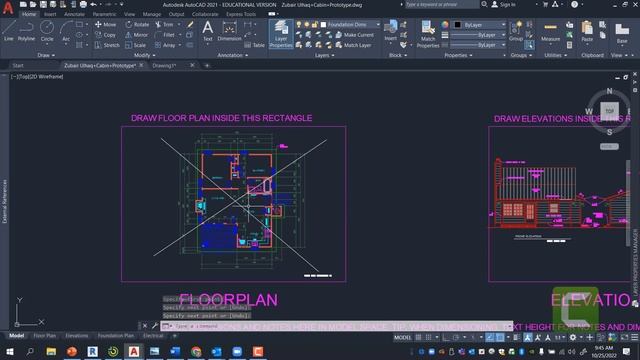This screenshot has width=640, height=360.
Task: Click the Insert block tool
Action: 390,31
